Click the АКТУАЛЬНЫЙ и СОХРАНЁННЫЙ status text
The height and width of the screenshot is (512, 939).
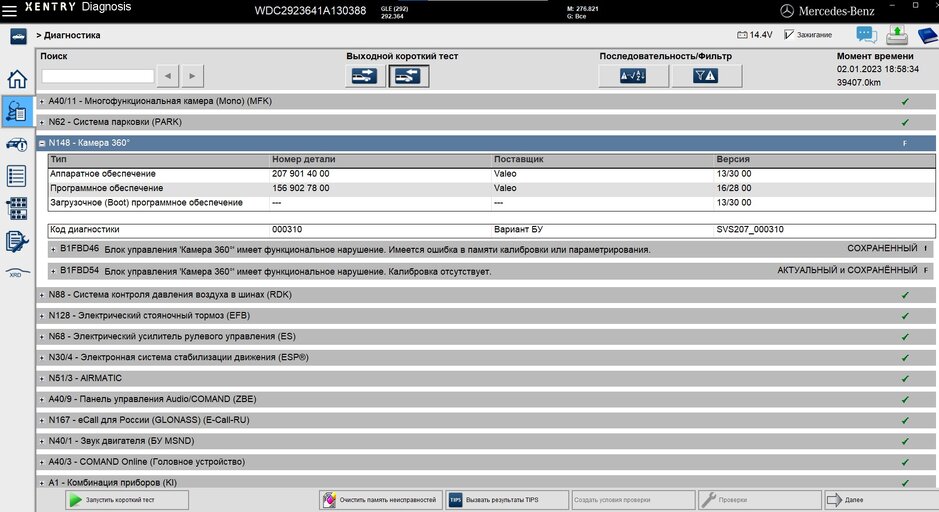click(x=847, y=271)
